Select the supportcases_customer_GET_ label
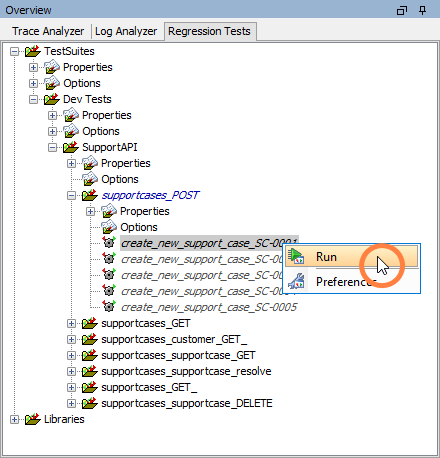440x458 pixels. click(x=174, y=339)
